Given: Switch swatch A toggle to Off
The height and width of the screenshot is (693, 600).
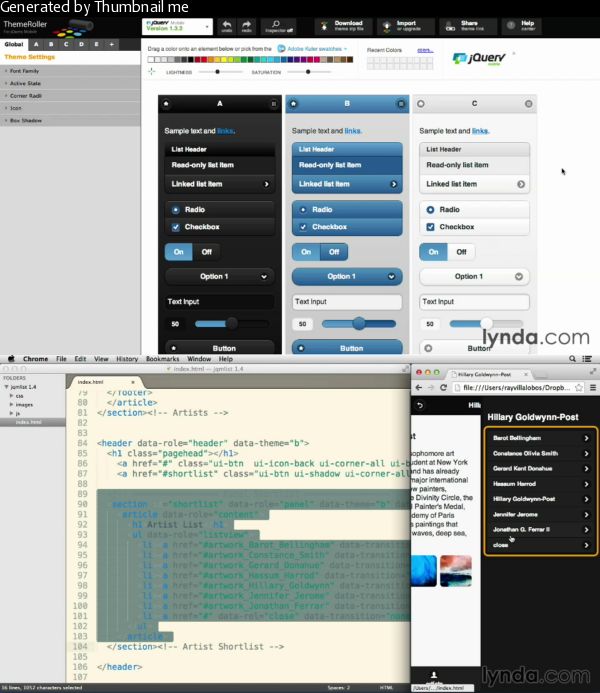Looking at the screenshot, I should point(206,252).
